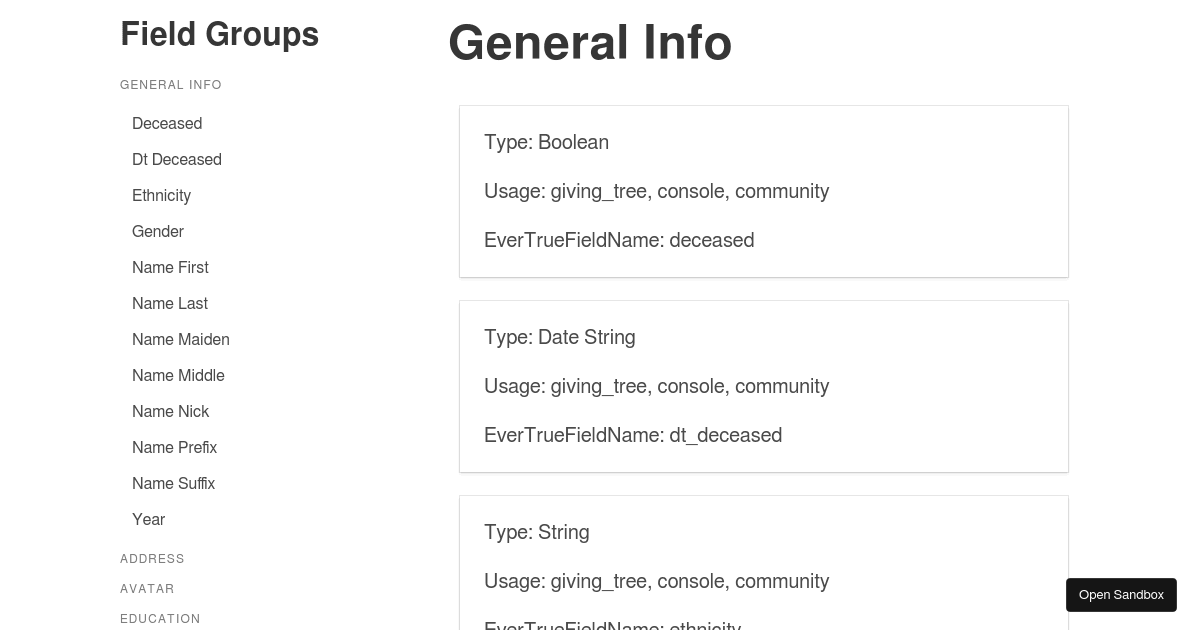This screenshot has width=1200, height=630.
Task: Click the Field Groups heading
Action: 219,33
